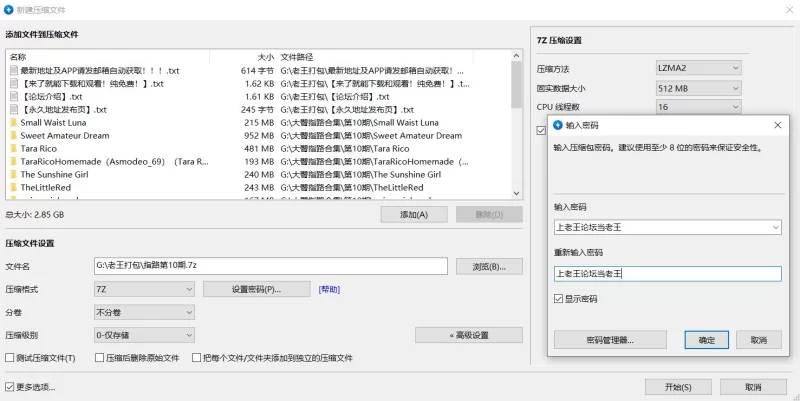Click the 添加(A) button
Screen dimensions: 800x401
click(x=414, y=215)
